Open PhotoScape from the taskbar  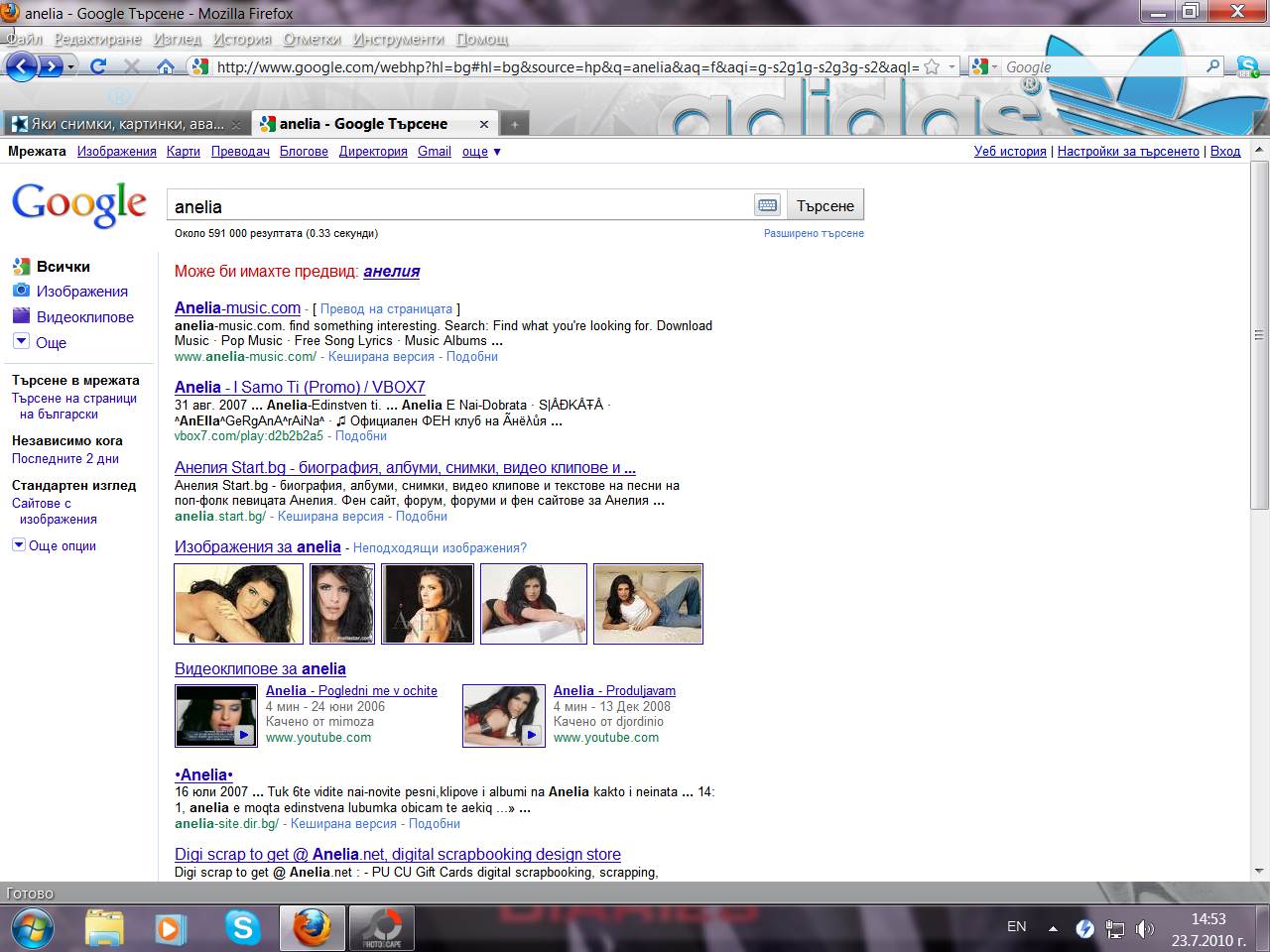381,928
